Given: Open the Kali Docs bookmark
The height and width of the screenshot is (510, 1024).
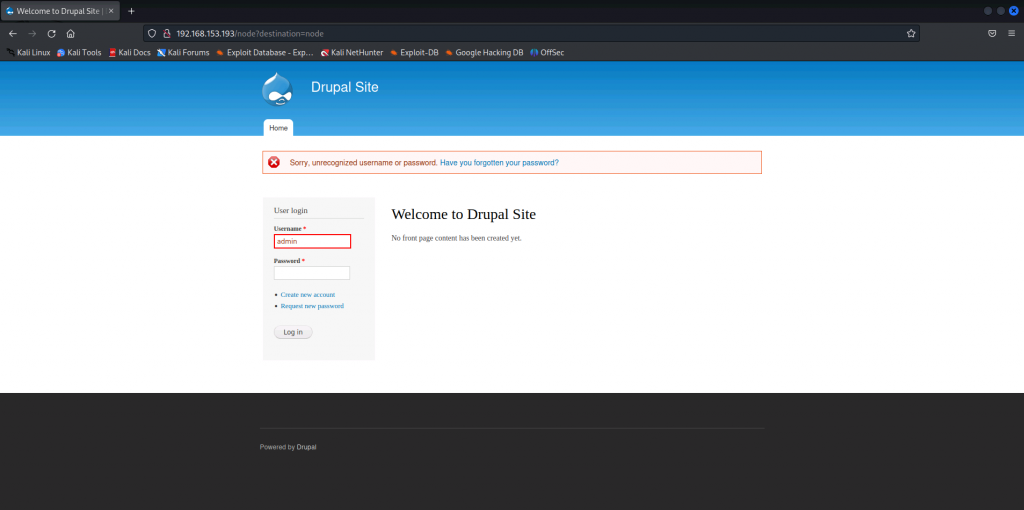Looking at the screenshot, I should [x=129, y=52].
